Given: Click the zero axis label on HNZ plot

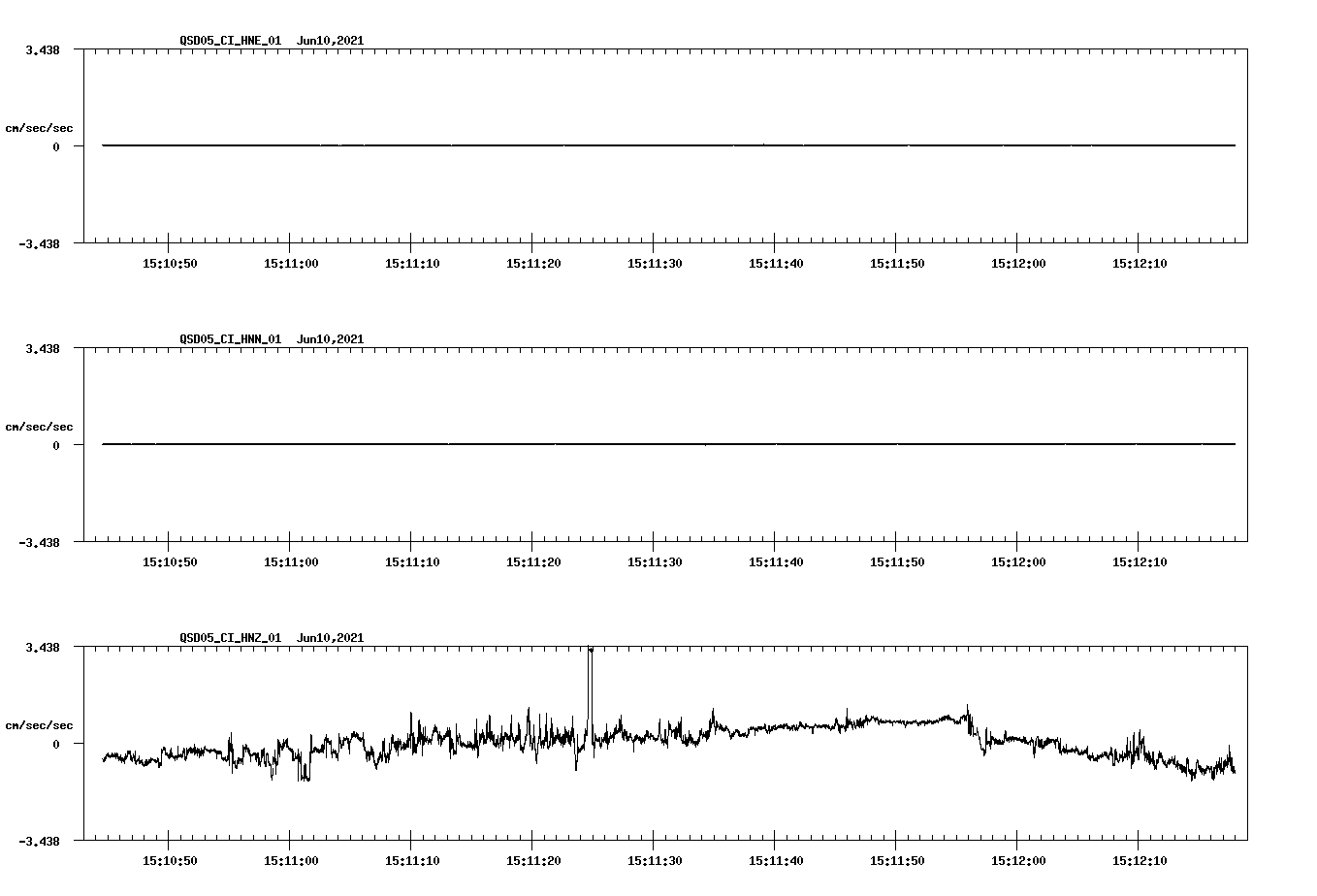Looking at the screenshot, I should click(56, 745).
